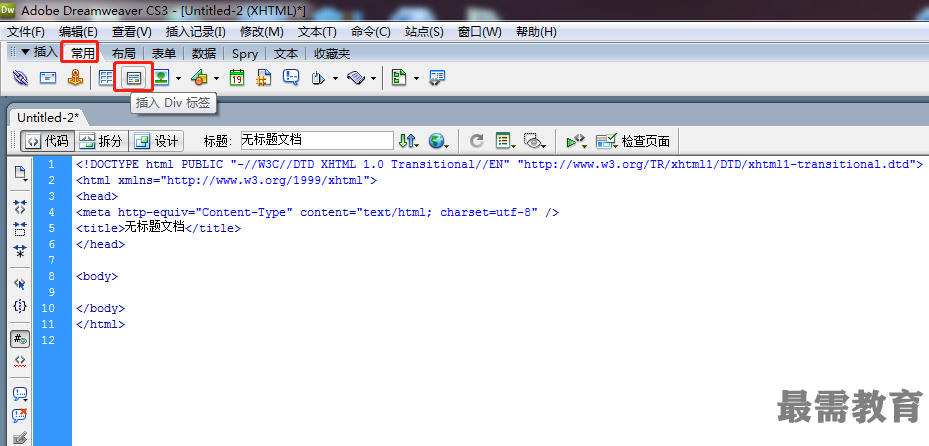Click the Email Link insert icon
929x446 pixels.
[x=48, y=78]
